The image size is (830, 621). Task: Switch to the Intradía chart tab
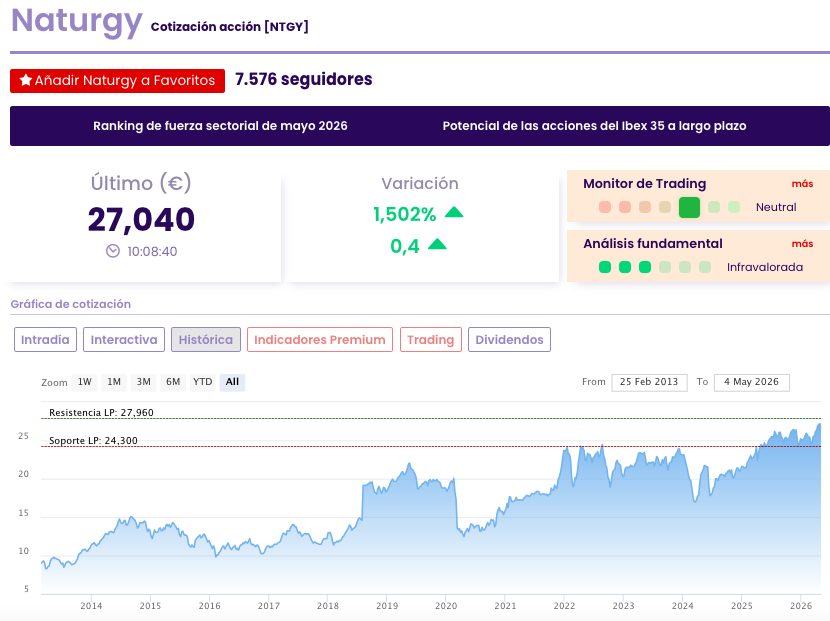pyautogui.click(x=46, y=339)
